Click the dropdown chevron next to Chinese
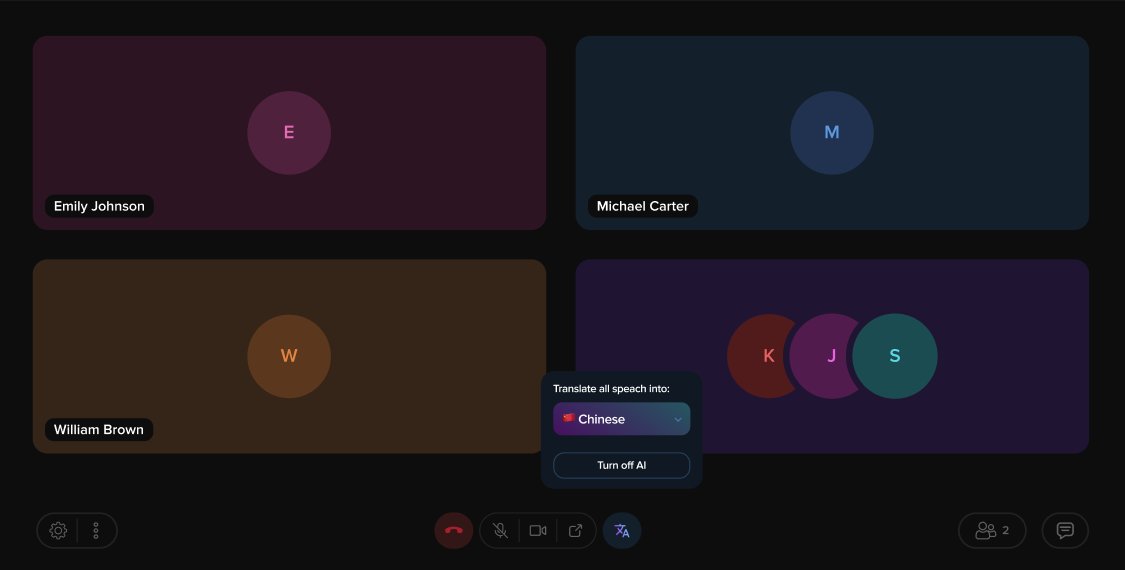This screenshot has width=1125, height=570. click(677, 419)
